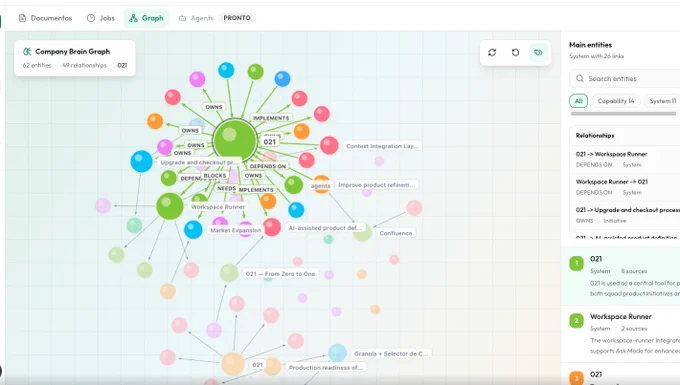Select the Workspace Runner entity card
This screenshot has width=680, height=385.
621,333
